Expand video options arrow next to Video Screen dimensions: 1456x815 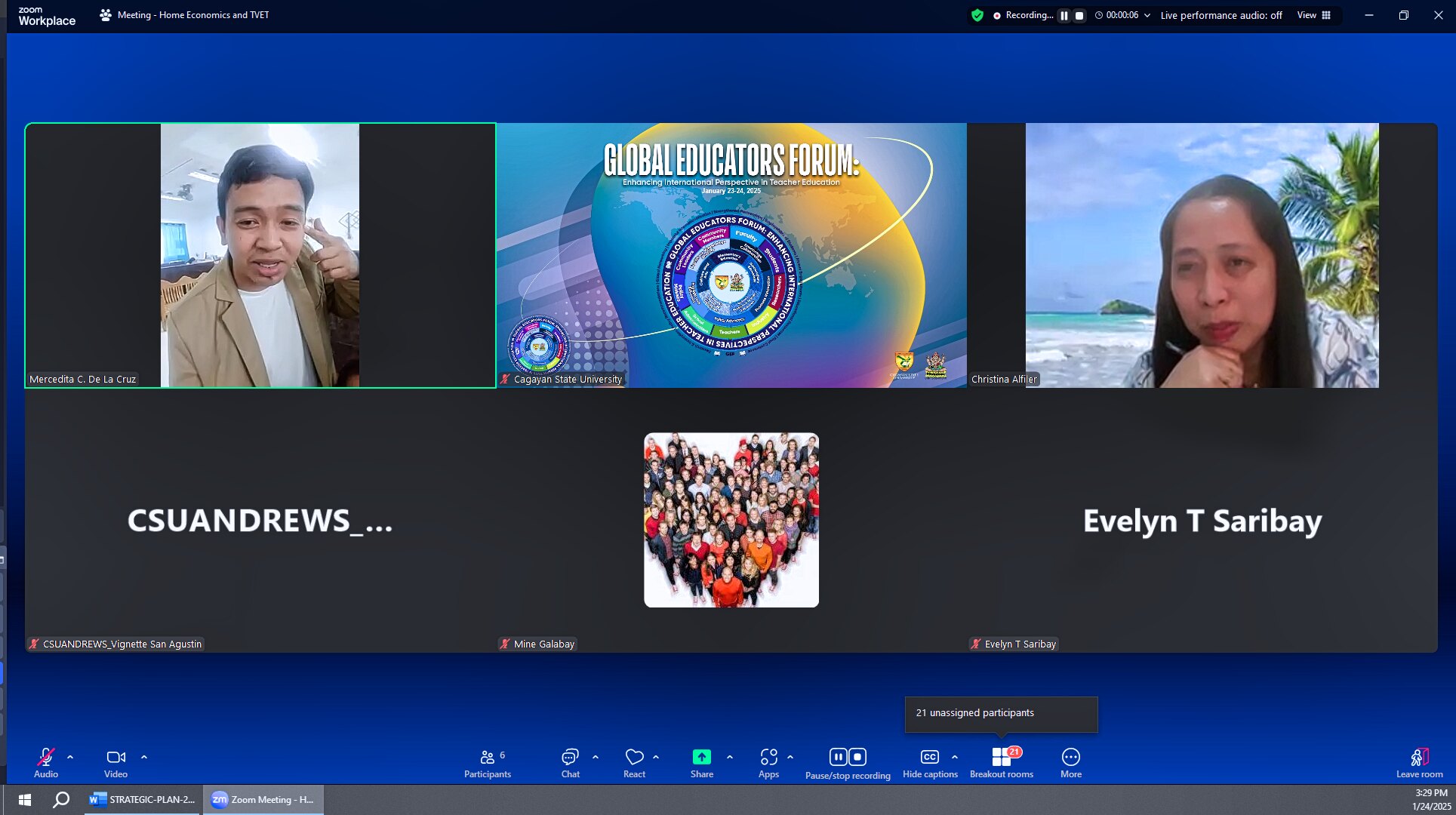pyautogui.click(x=144, y=757)
